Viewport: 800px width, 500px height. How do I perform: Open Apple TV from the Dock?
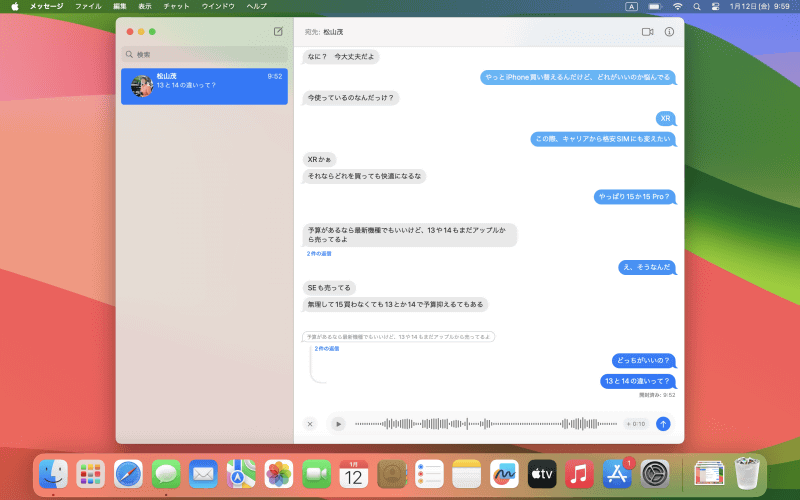pyautogui.click(x=542, y=474)
